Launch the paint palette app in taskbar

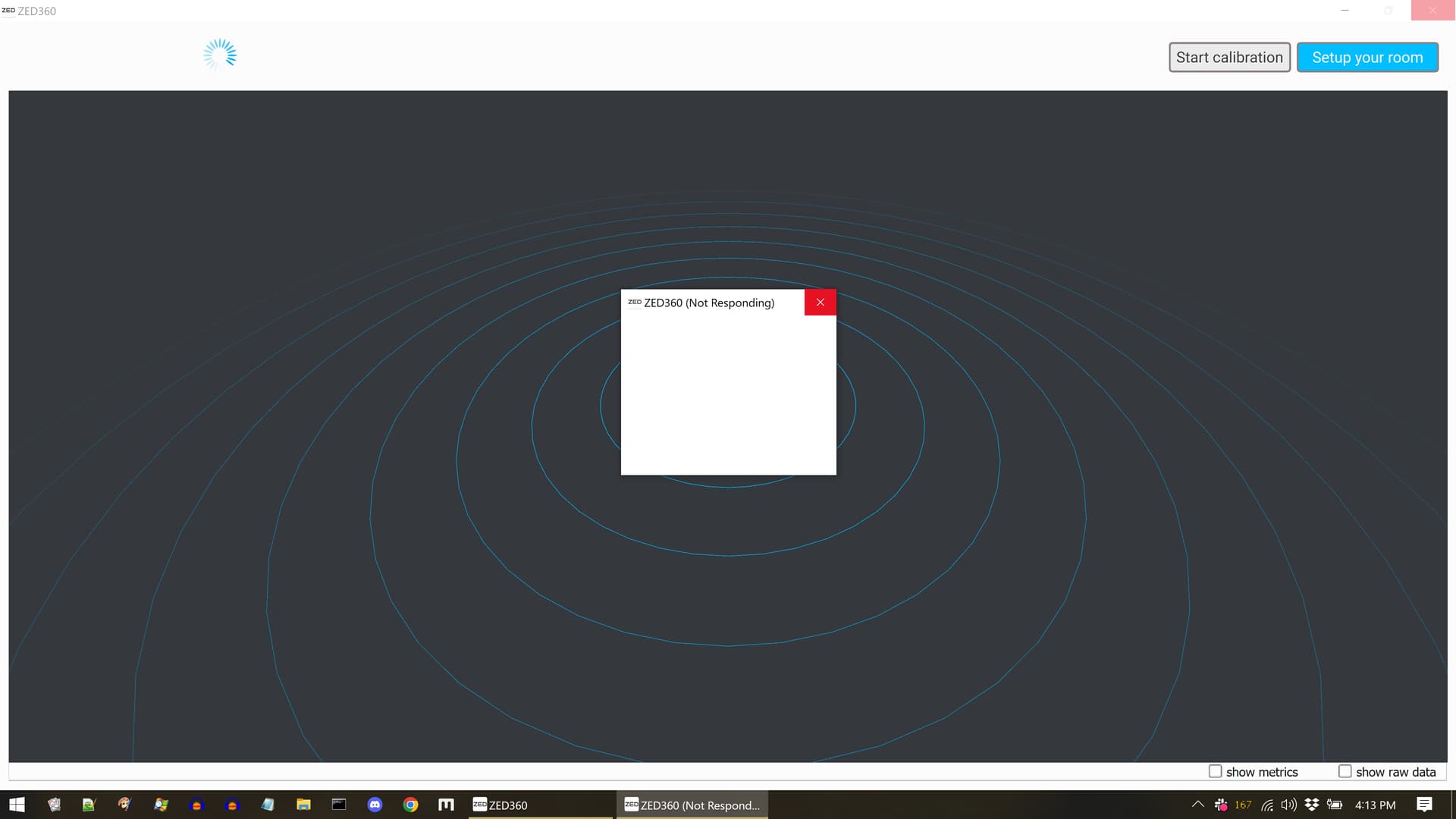(124, 805)
